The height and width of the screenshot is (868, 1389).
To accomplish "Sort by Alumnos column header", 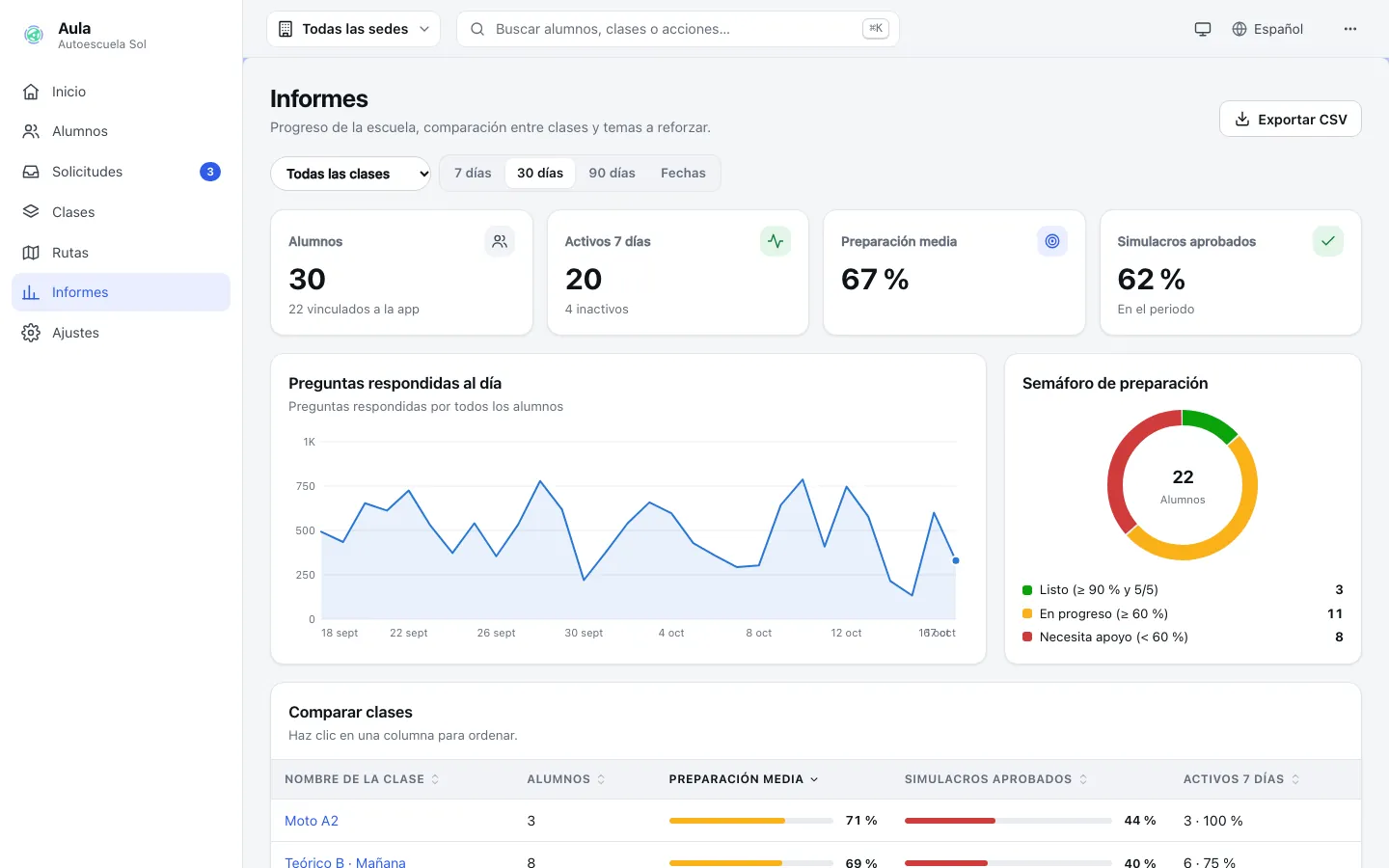I will point(566,779).
